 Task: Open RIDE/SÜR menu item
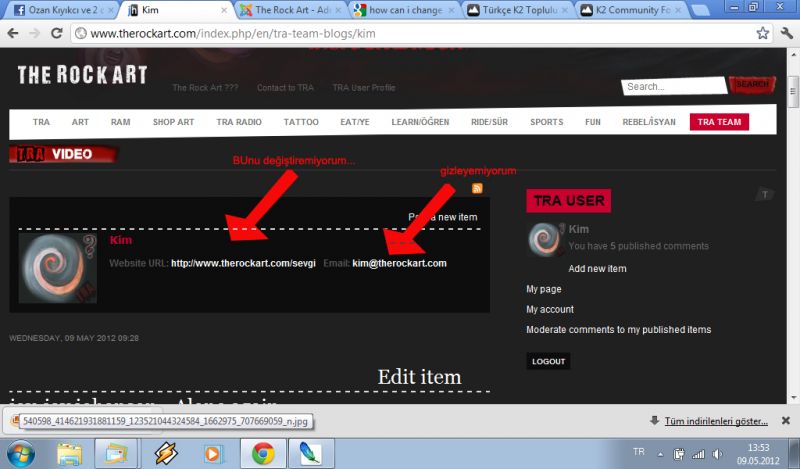click(489, 122)
